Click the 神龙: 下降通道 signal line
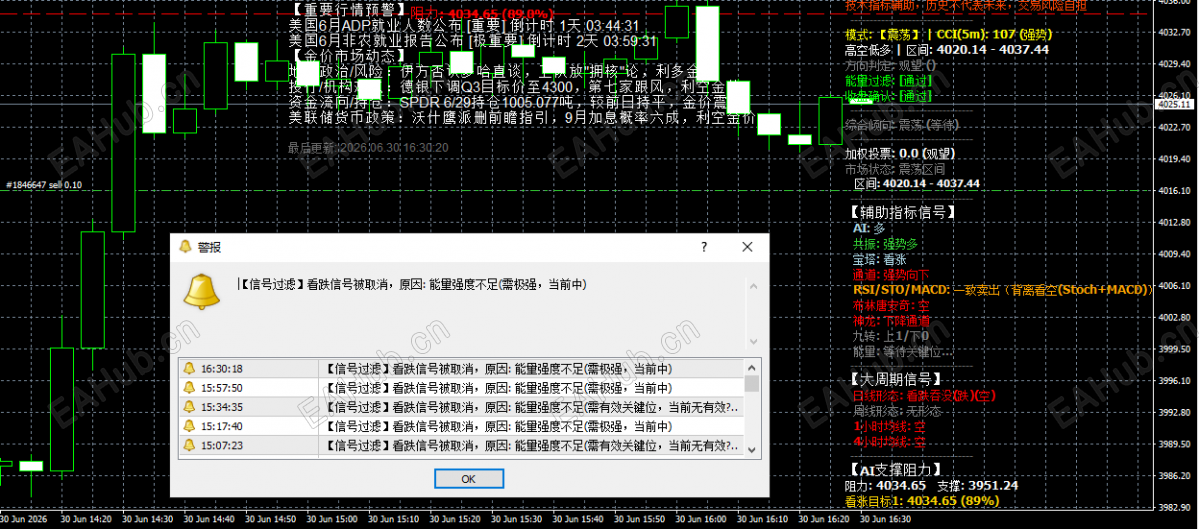The height and width of the screenshot is (529, 1199). click(x=891, y=321)
